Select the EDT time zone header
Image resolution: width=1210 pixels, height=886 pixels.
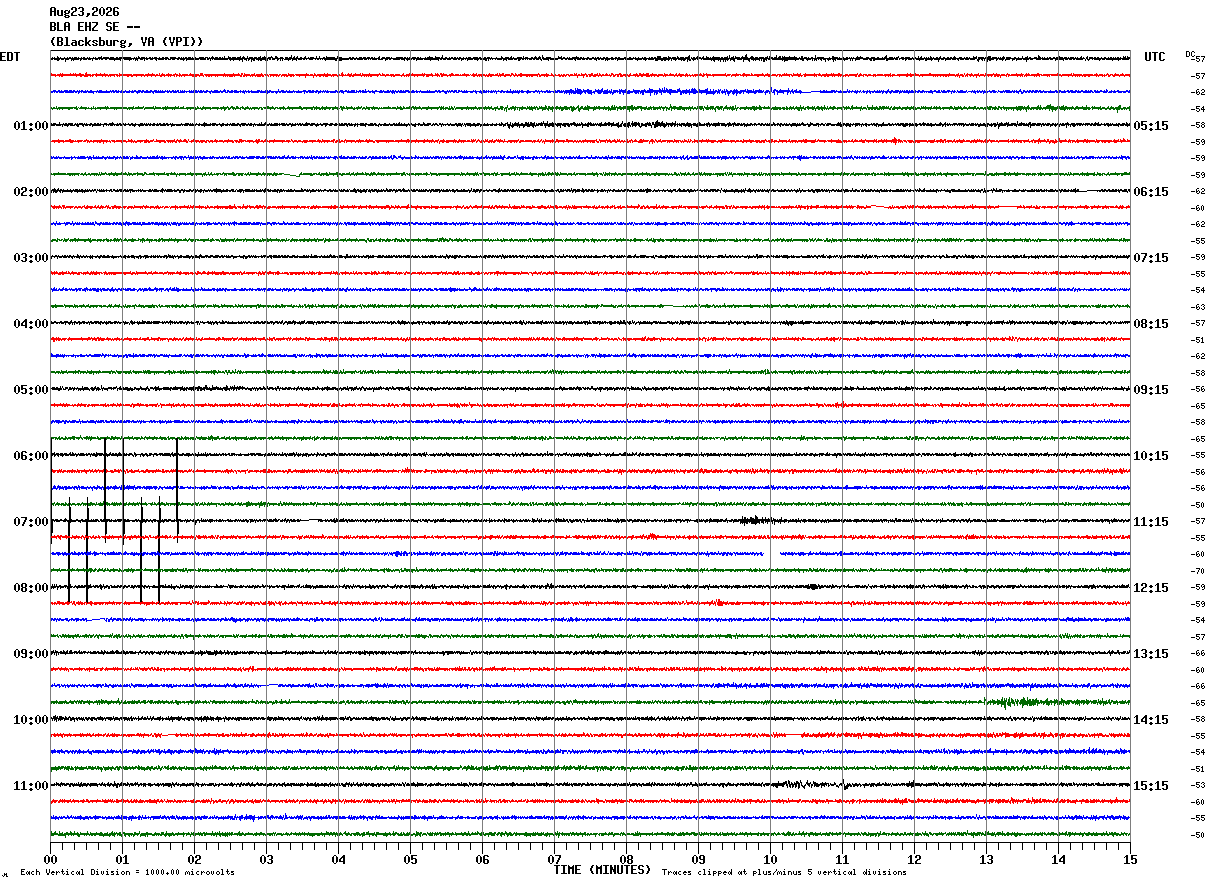[10, 57]
